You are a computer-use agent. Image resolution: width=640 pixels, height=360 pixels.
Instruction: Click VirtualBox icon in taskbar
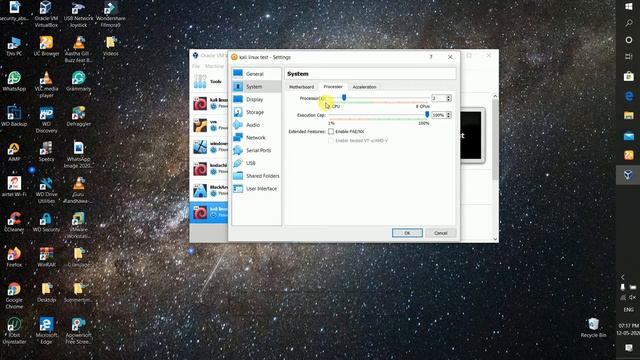629,175
